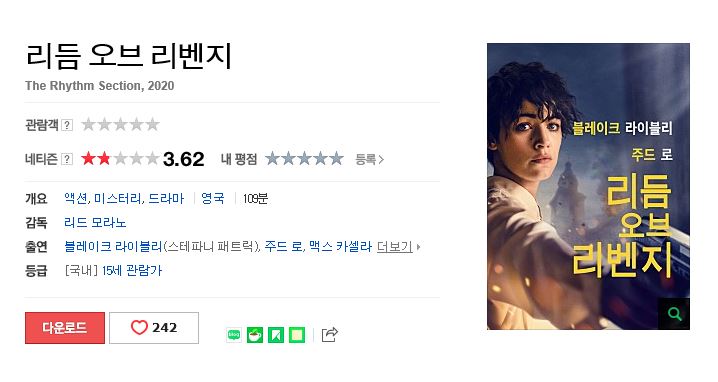The height and width of the screenshot is (382, 718).
Task: Open the external share arrow icon
Action: pos(330,335)
